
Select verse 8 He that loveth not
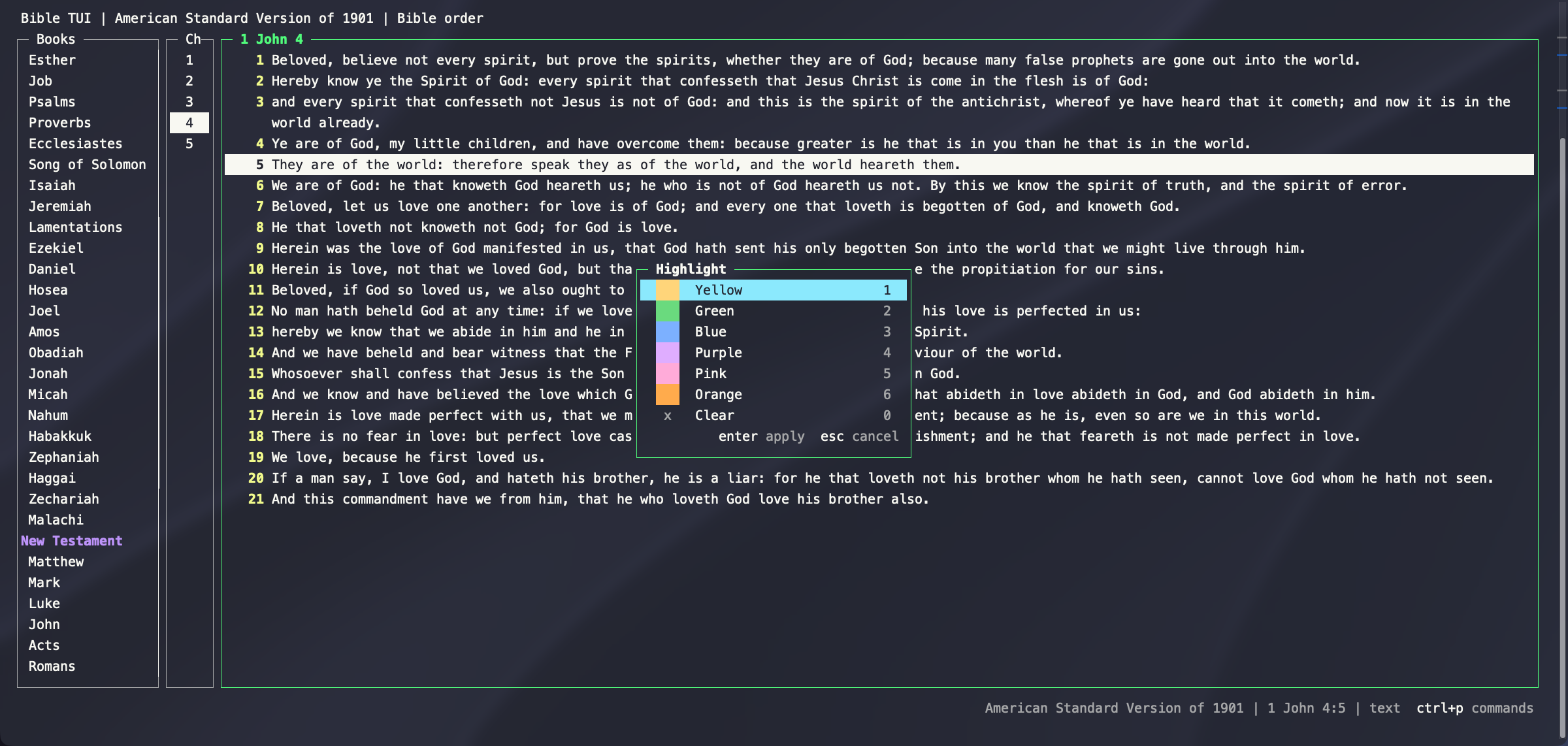(x=879, y=227)
